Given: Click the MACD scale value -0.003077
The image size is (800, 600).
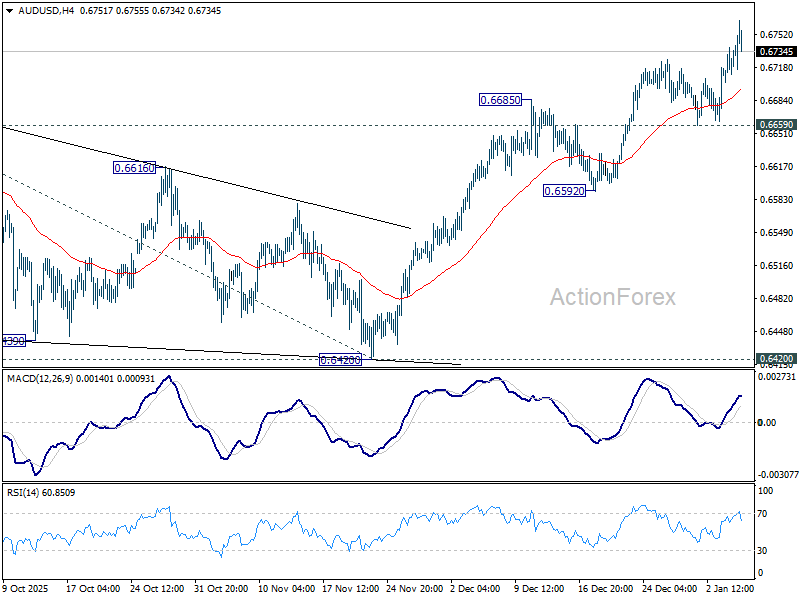Looking at the screenshot, I should pyautogui.click(x=778, y=474).
